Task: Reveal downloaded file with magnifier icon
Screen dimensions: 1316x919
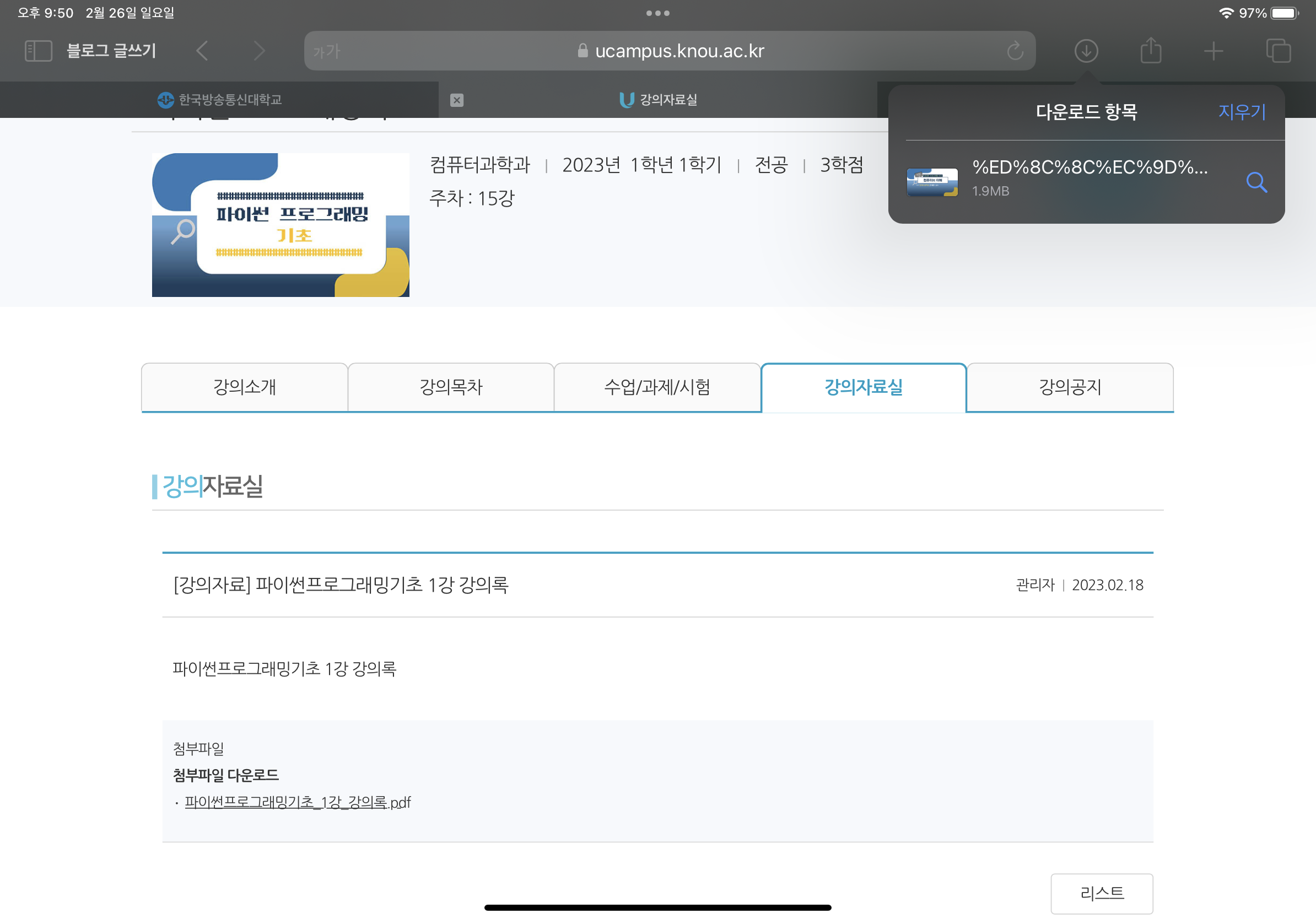Action: (1256, 182)
